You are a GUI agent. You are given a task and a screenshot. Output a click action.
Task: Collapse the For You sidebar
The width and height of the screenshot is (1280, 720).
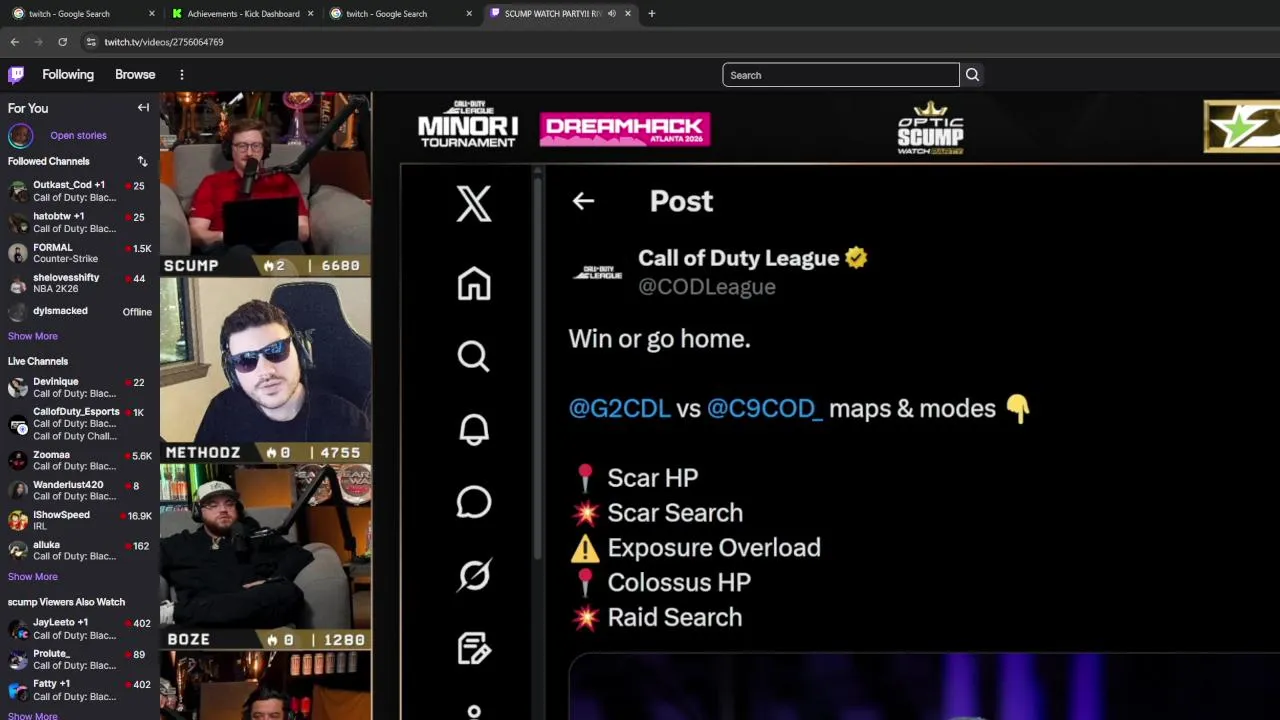143,108
